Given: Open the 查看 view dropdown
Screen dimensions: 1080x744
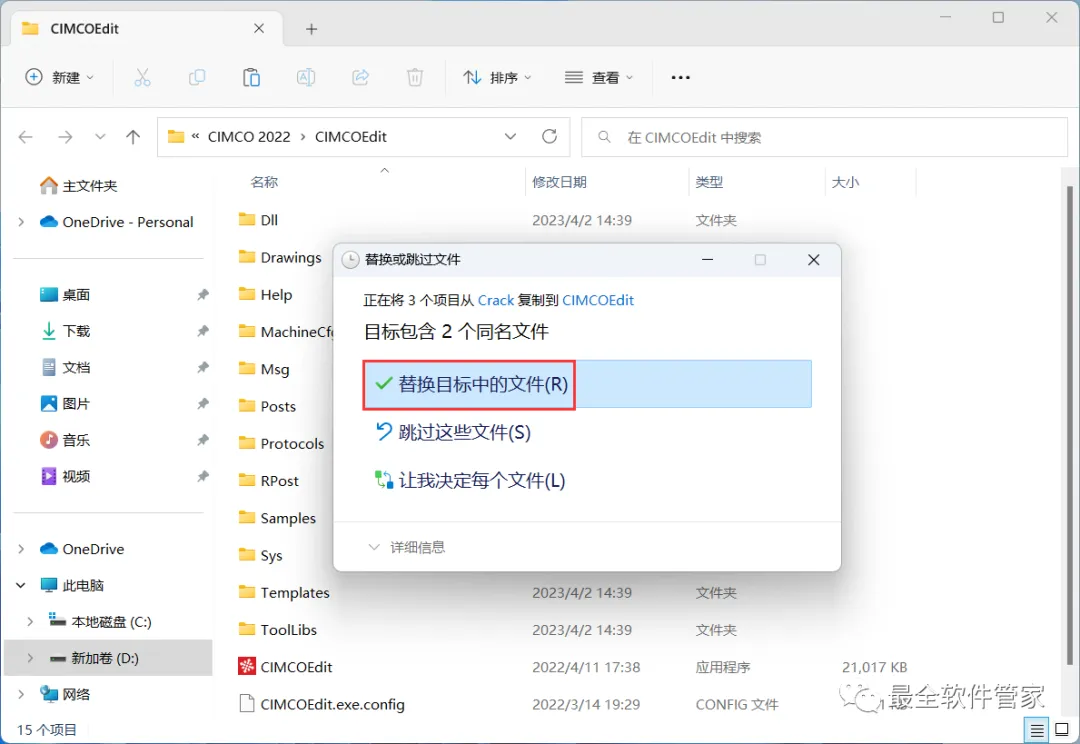Looking at the screenshot, I should tap(599, 77).
